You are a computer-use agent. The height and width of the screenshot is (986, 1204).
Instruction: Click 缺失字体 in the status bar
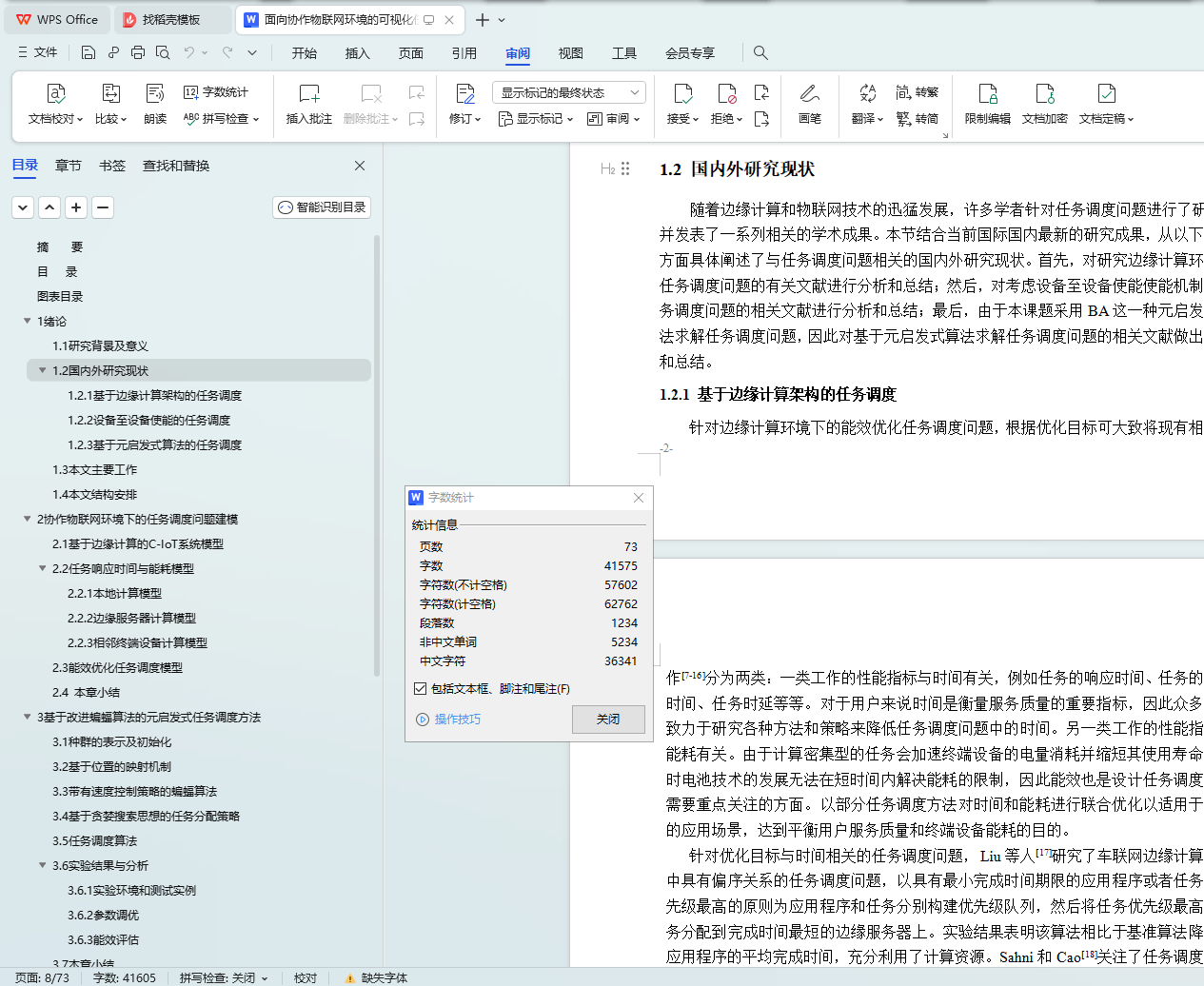pyautogui.click(x=377, y=977)
